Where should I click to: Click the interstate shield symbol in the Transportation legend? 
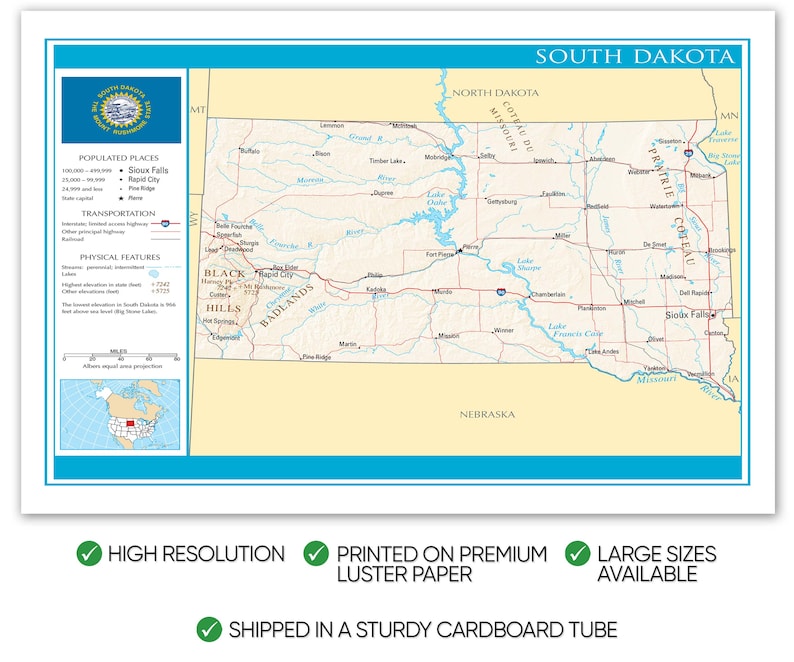click(x=165, y=223)
